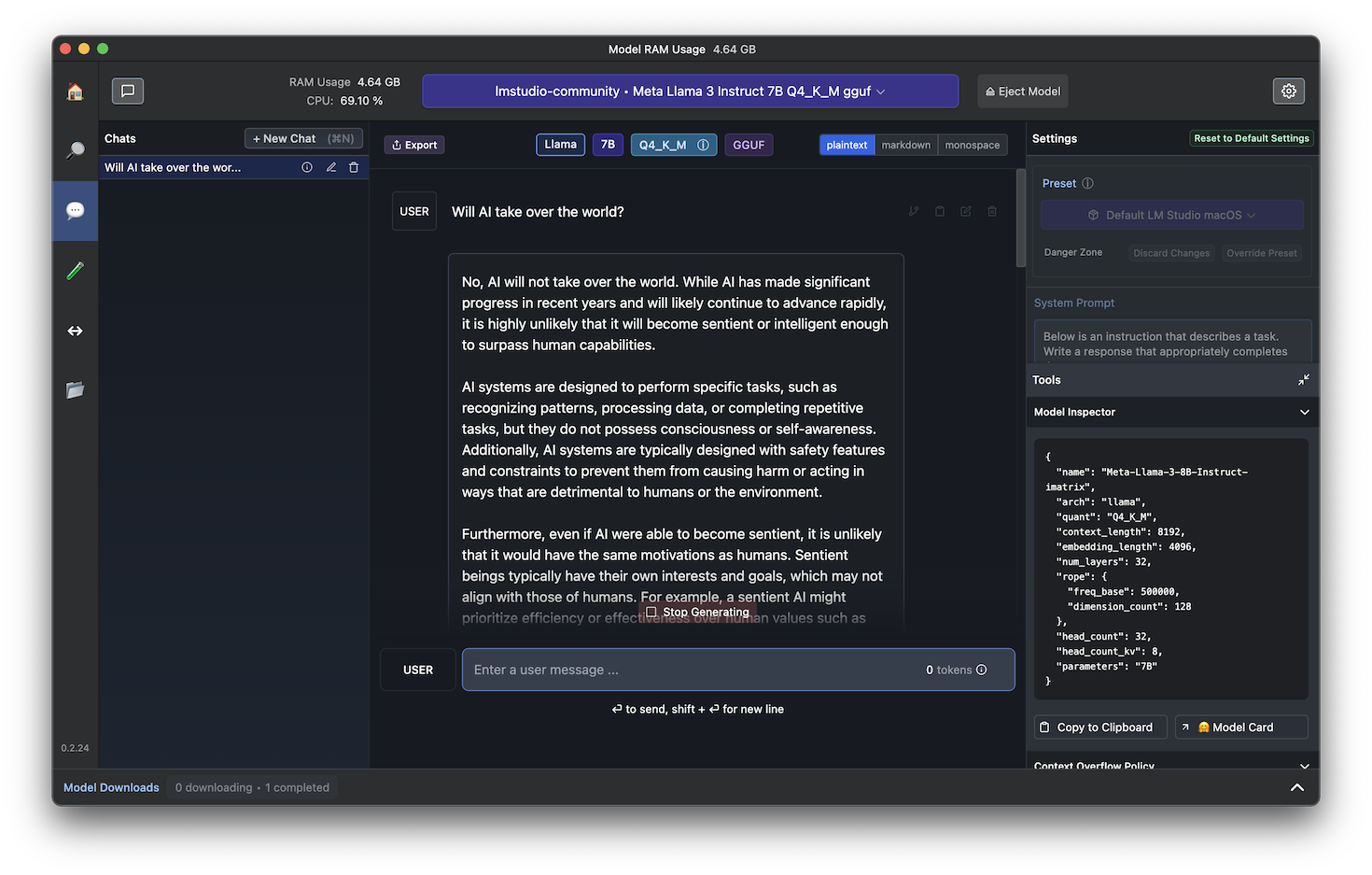The width and height of the screenshot is (1372, 875).
Task: Open the Default LM Studio macOS preset dropdown
Action: (1172, 215)
